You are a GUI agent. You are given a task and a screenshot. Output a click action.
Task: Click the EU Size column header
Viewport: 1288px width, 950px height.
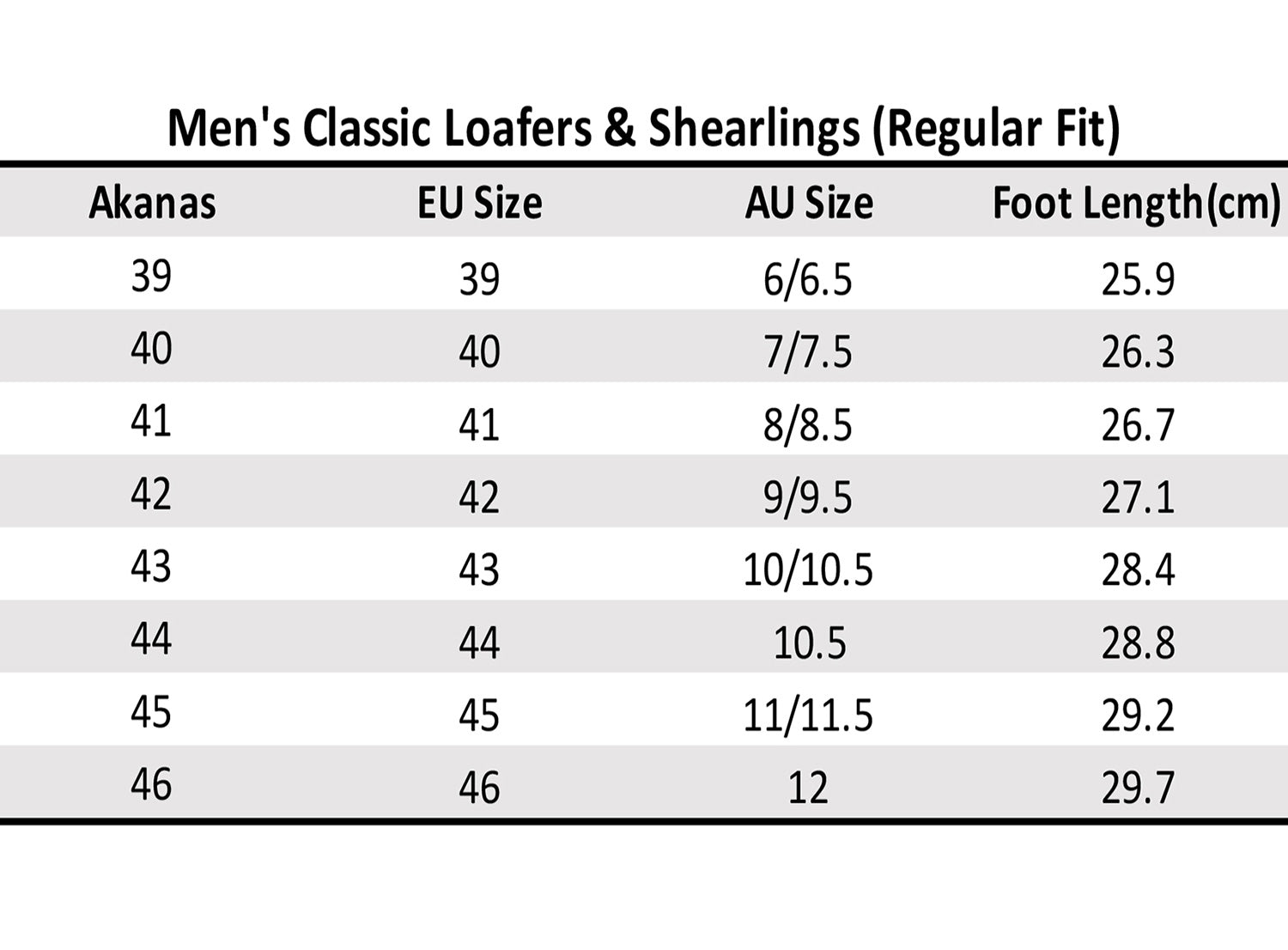[x=479, y=204]
